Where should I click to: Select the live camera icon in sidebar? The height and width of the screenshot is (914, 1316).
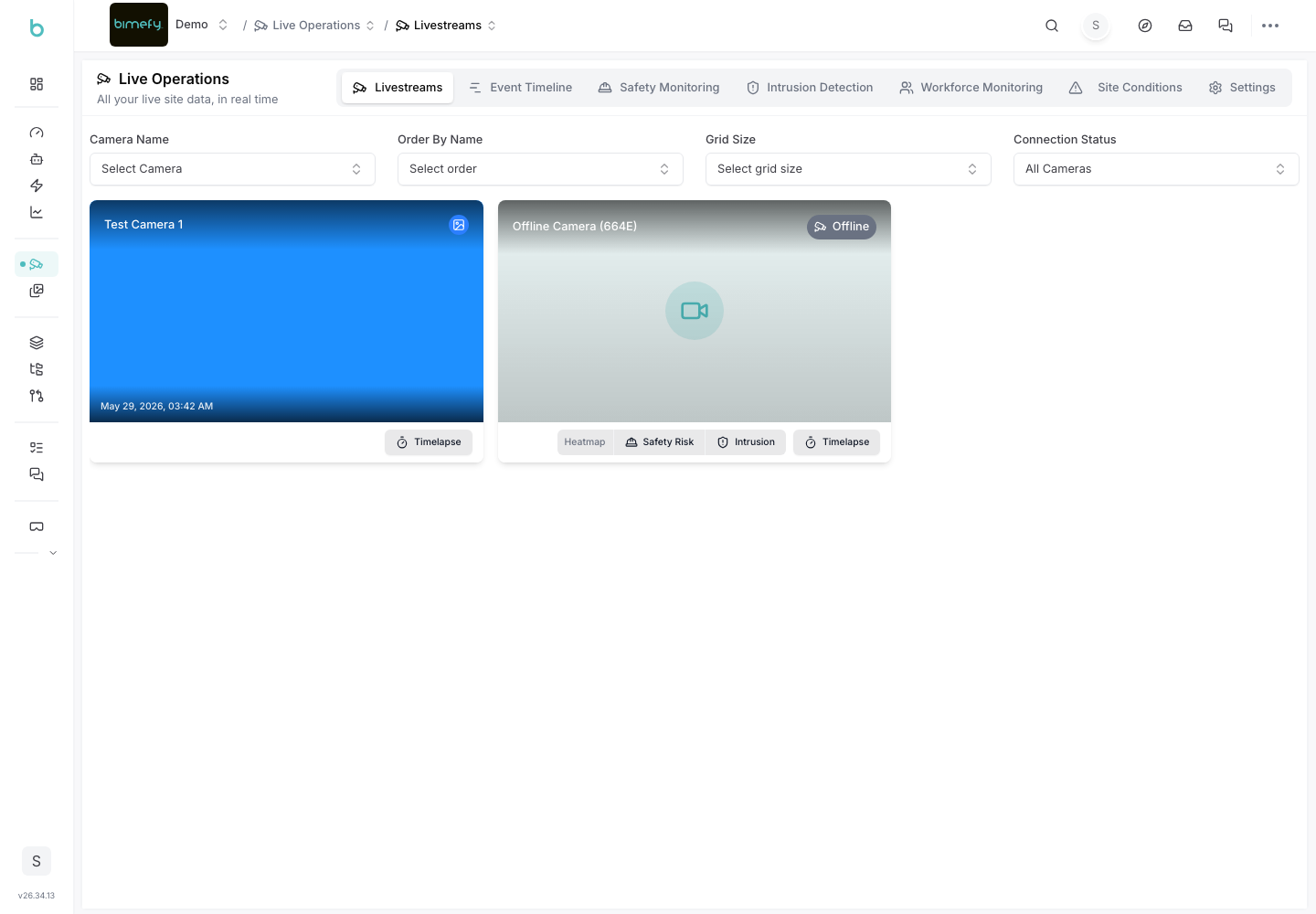click(37, 264)
